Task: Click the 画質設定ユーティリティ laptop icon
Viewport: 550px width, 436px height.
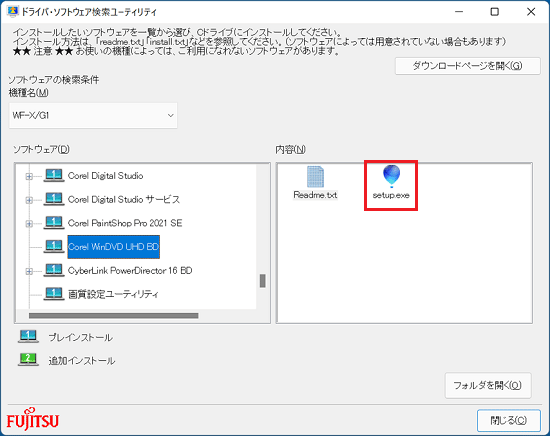Action: click(x=54, y=294)
